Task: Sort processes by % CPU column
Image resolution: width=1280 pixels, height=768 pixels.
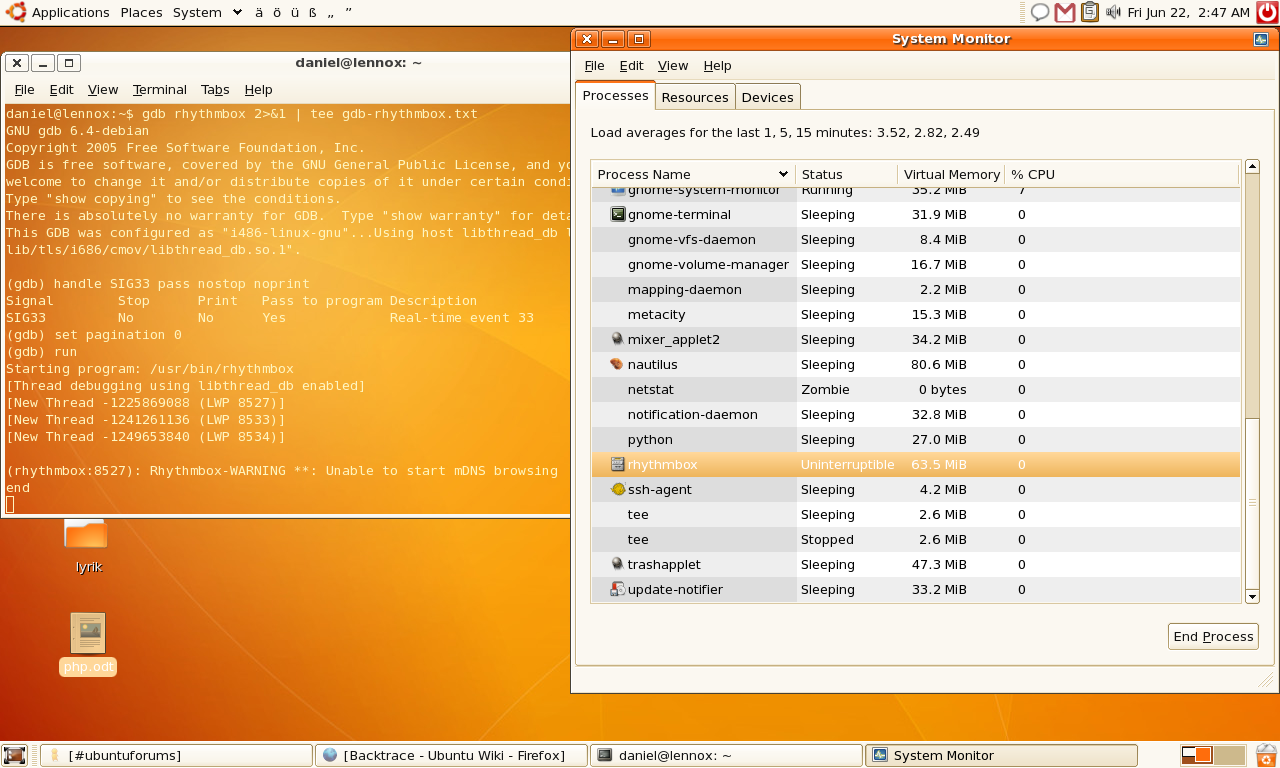Action: (x=1032, y=174)
